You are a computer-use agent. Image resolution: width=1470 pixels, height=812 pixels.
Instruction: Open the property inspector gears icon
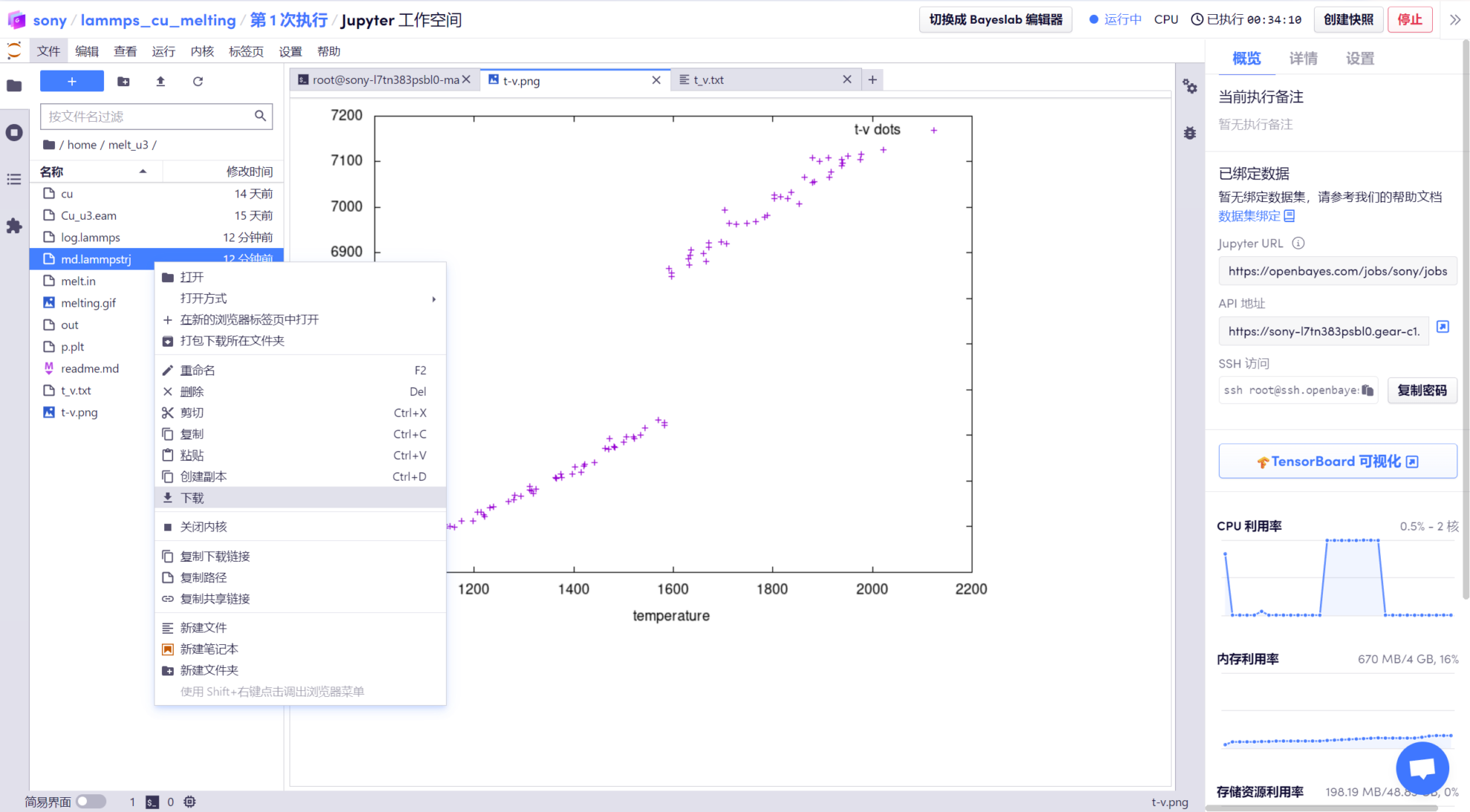pyautogui.click(x=1189, y=87)
